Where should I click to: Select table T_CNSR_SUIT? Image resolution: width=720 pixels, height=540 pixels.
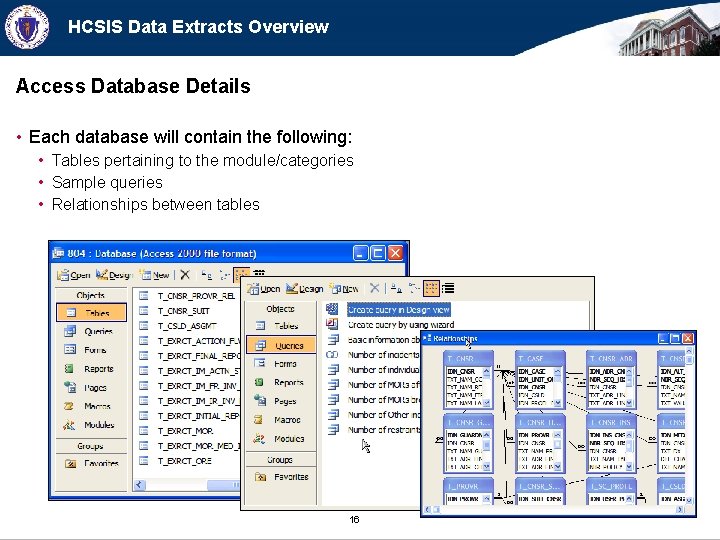pyautogui.click(x=184, y=311)
